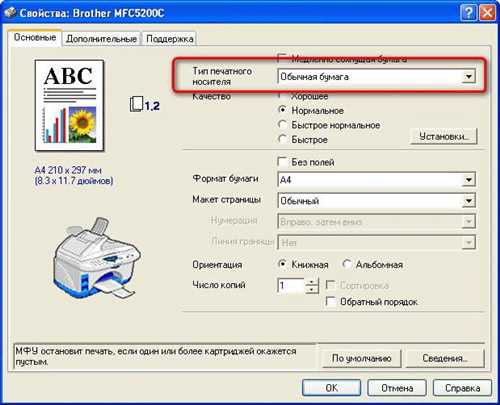Click the ABC page preview thumbnail
500x405 pixels.
(69, 105)
